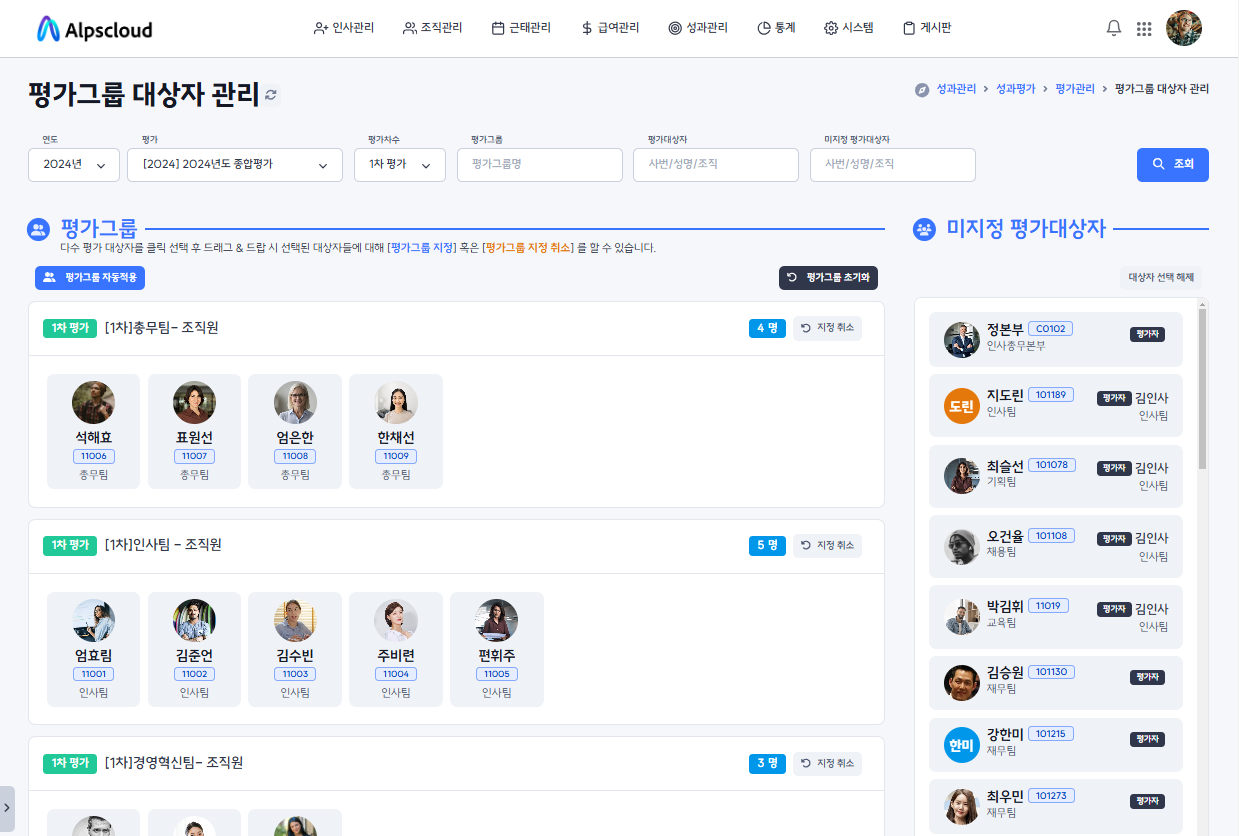
Task: Open the 급여관리 menu
Action: tap(610, 28)
